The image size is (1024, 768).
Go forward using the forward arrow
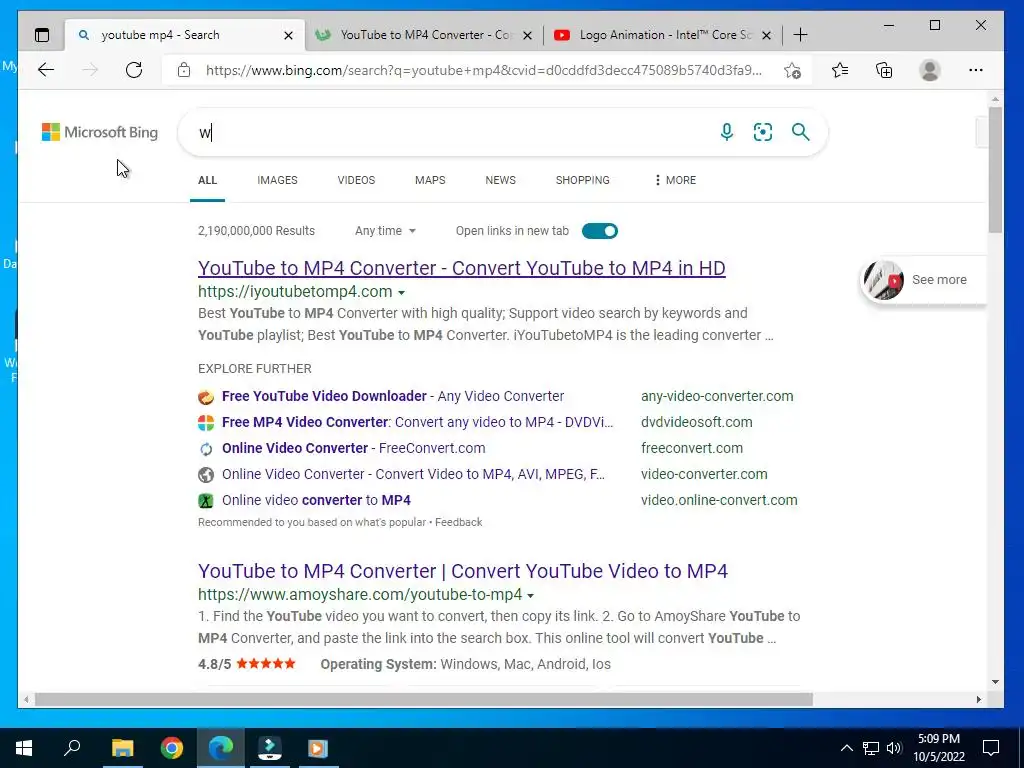click(x=90, y=70)
